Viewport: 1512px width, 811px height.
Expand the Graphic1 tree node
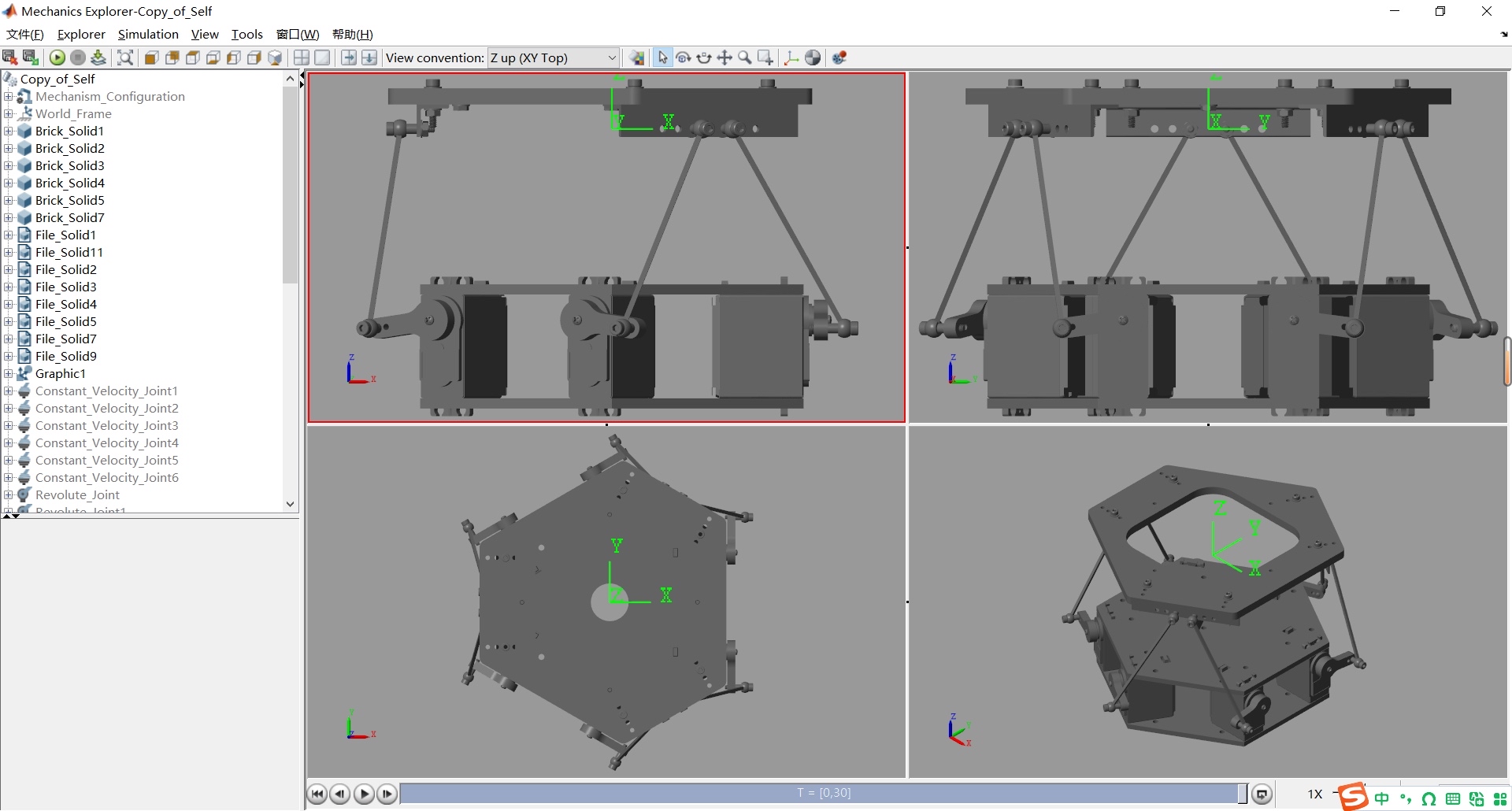(x=9, y=373)
